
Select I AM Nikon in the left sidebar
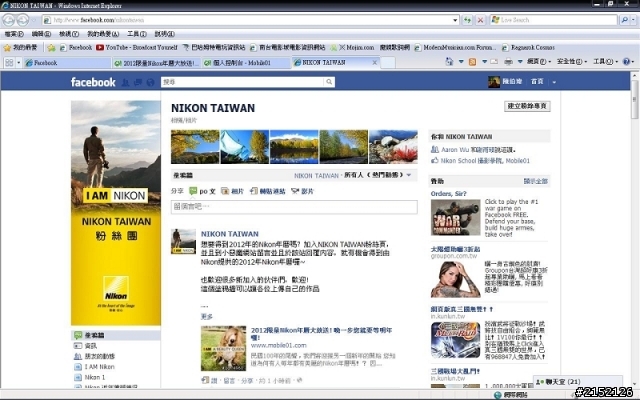99,367
